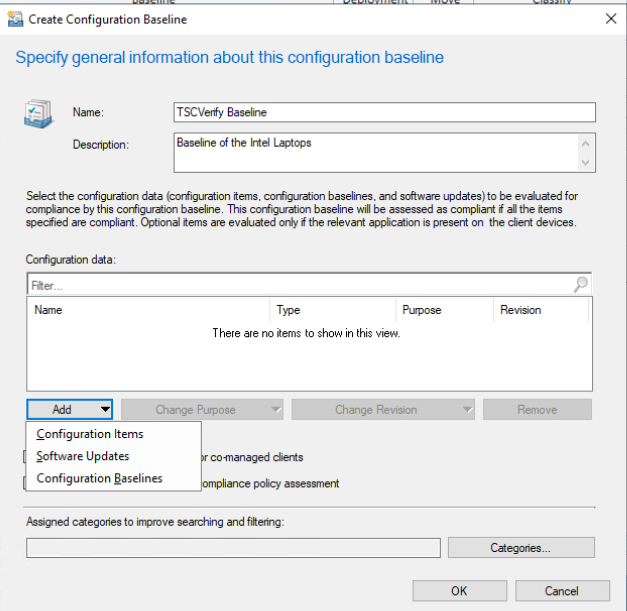This screenshot has height=611, width=627.
Task: Click the 'Specify general information' heading
Action: [230, 57]
